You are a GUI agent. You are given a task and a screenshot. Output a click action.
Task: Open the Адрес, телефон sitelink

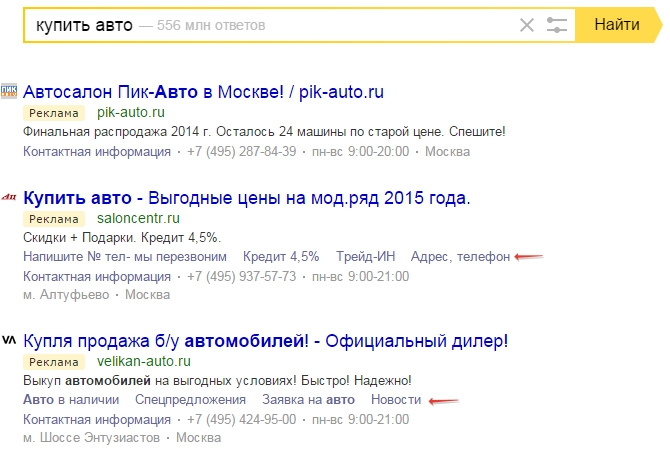coord(460,257)
